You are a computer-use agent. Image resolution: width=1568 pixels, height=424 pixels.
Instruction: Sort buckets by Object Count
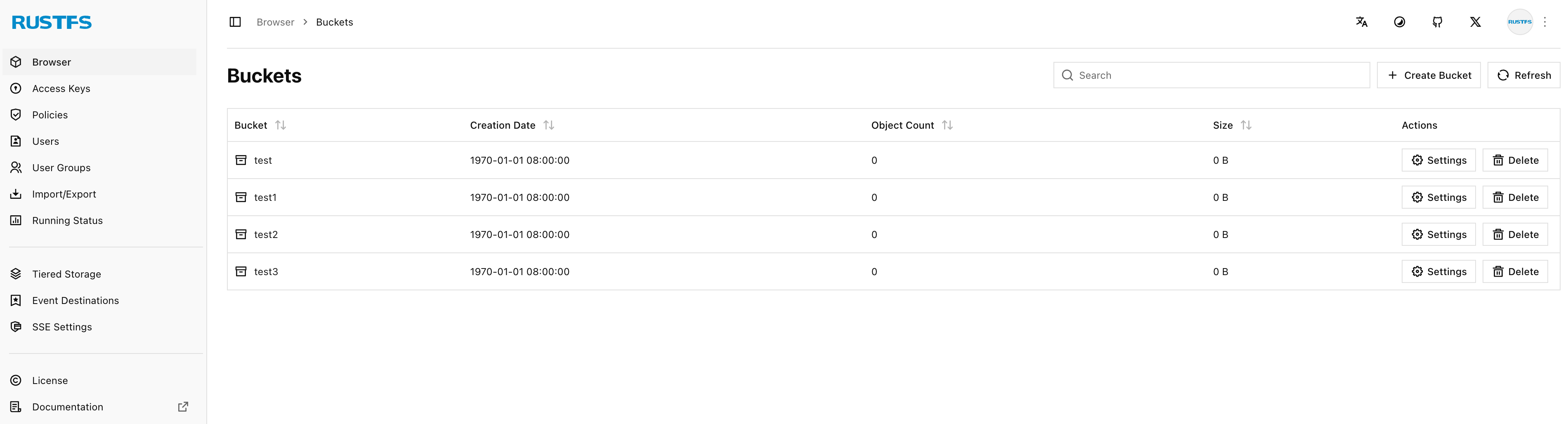tap(947, 125)
